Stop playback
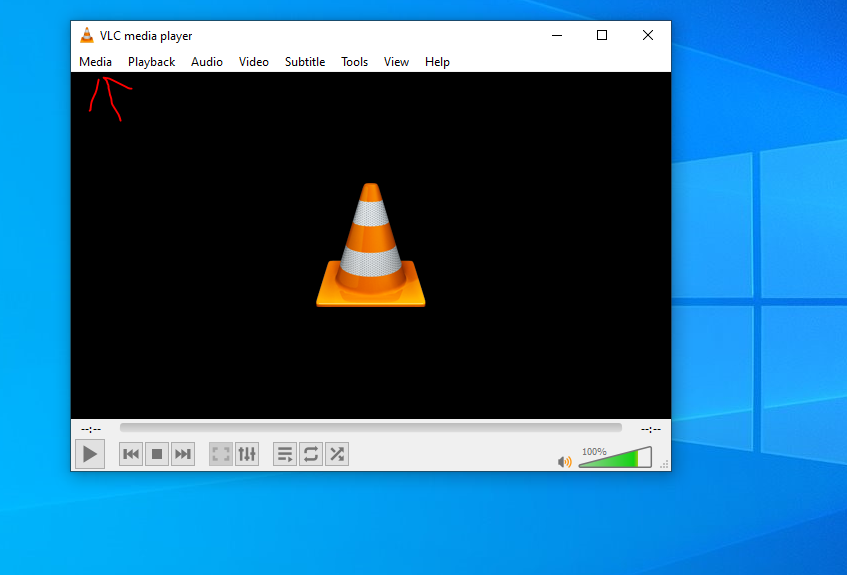The image size is (847, 575). (x=157, y=454)
